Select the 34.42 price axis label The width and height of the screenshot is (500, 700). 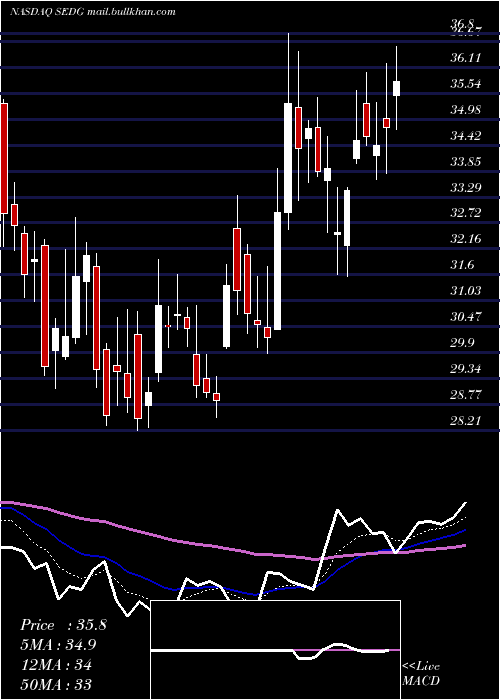tap(466, 135)
